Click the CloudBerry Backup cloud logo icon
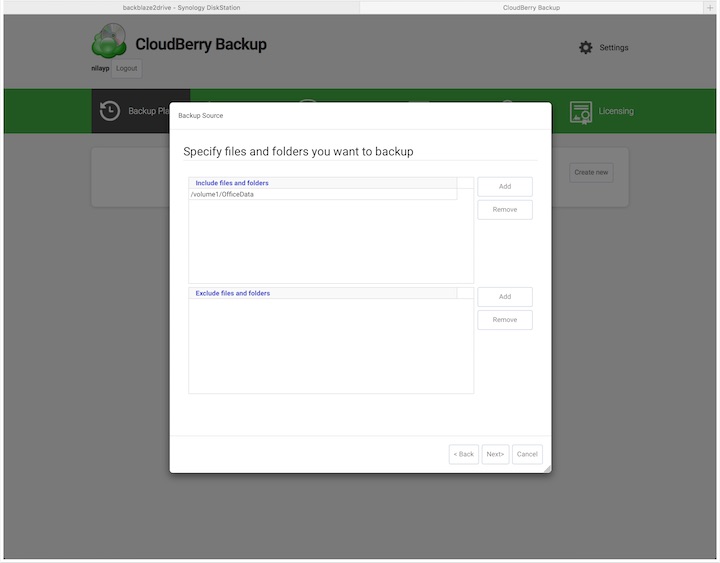 coord(109,41)
